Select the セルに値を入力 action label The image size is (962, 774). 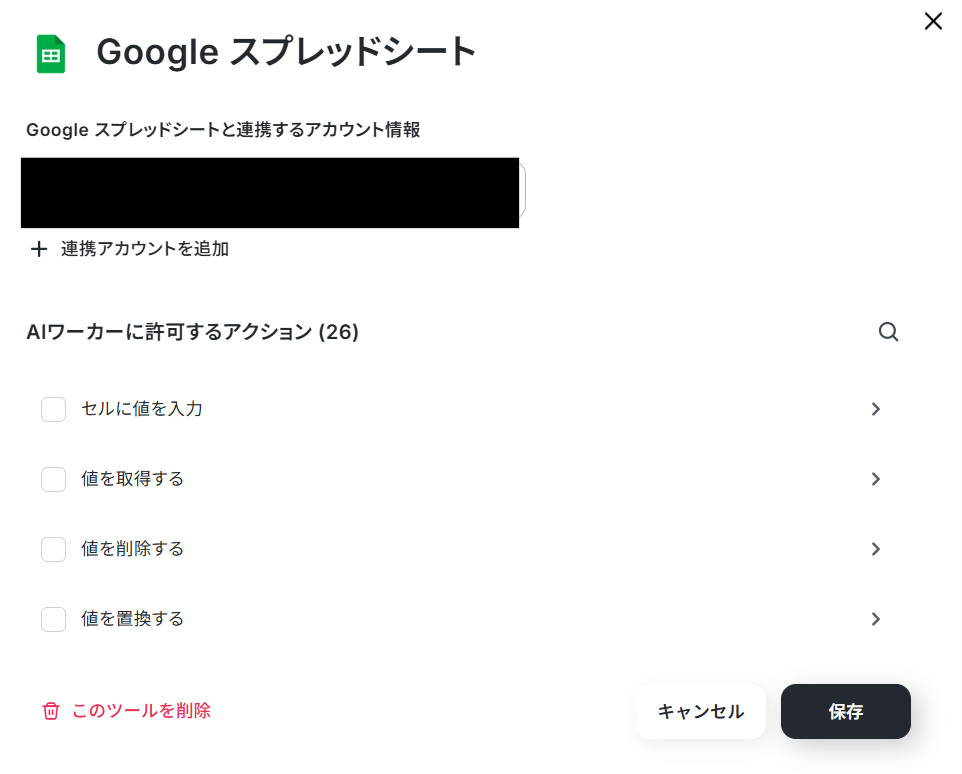coord(142,408)
